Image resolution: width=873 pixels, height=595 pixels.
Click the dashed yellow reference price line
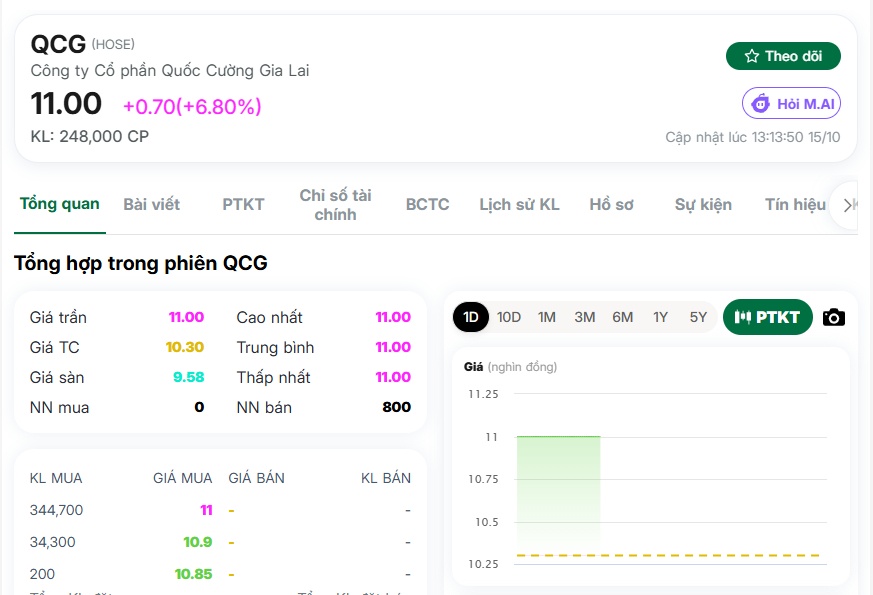click(x=668, y=555)
